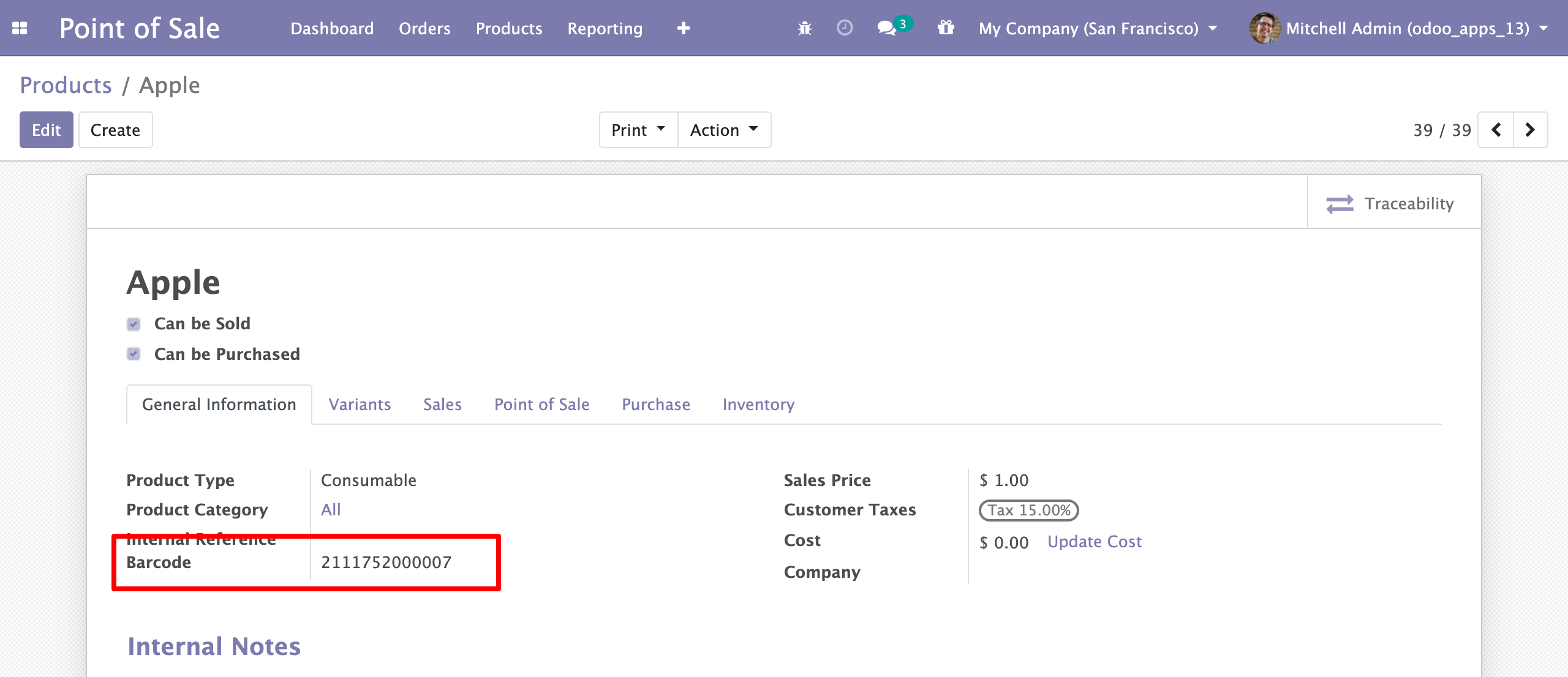Expand the Action dropdown
This screenshot has height=677, width=1568.
(x=724, y=130)
